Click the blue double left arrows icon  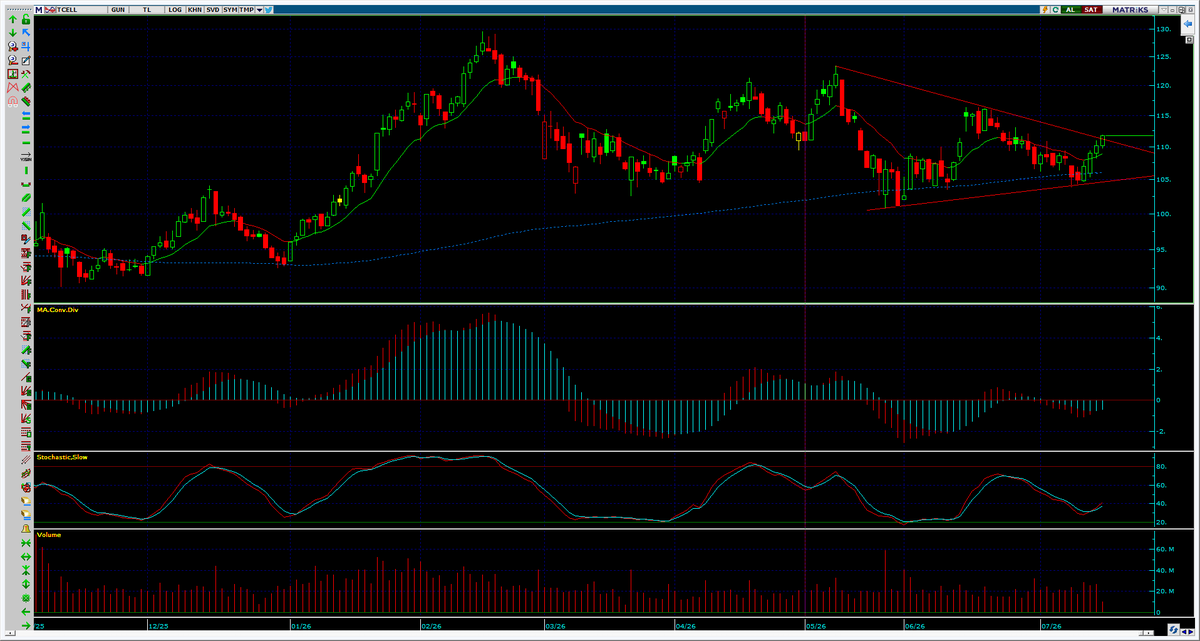point(26,114)
